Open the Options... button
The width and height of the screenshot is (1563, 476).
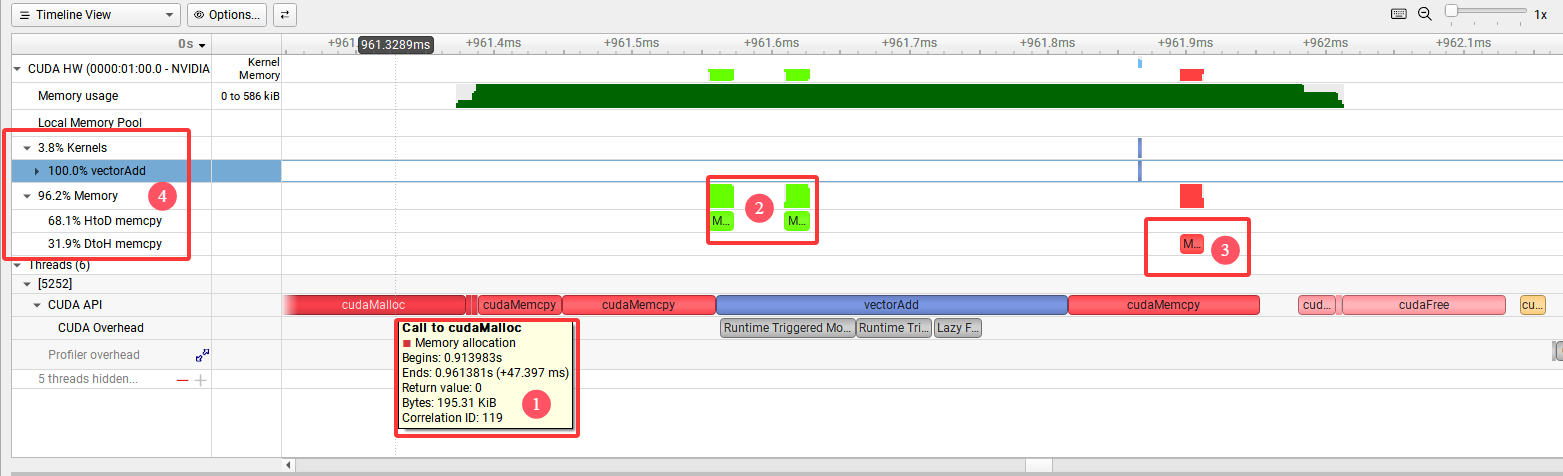pyautogui.click(x=227, y=15)
